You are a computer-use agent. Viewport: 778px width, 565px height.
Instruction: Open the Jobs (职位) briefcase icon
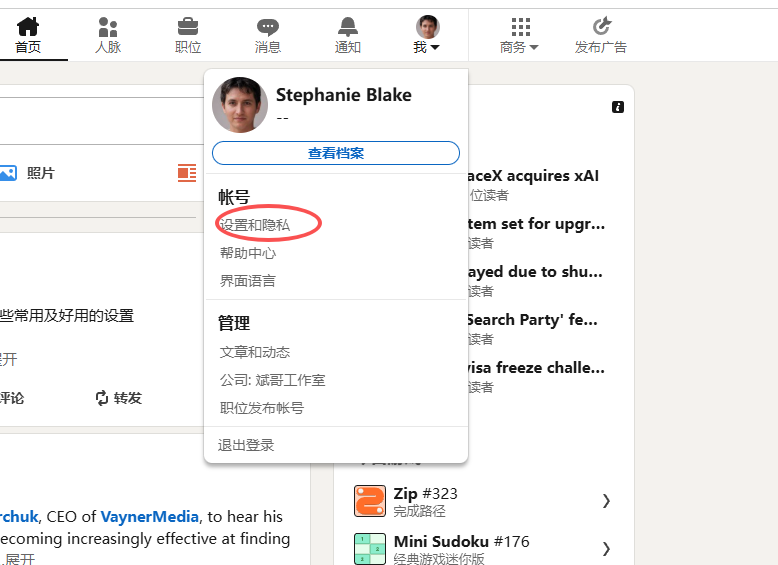tap(188, 27)
